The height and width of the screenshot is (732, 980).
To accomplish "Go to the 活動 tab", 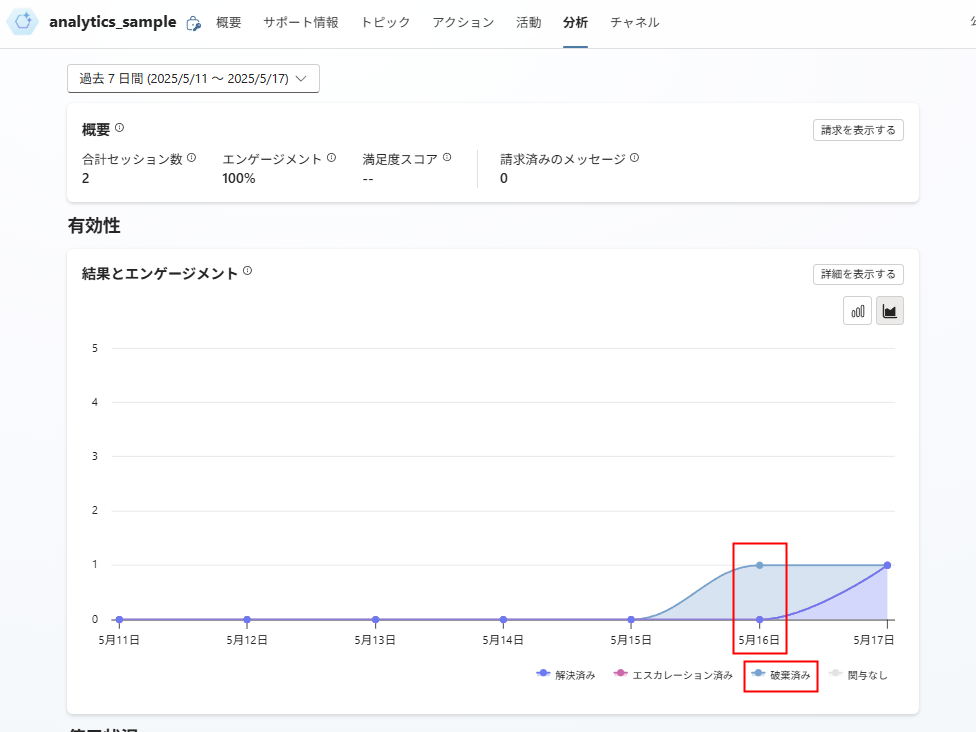I will coord(529,23).
